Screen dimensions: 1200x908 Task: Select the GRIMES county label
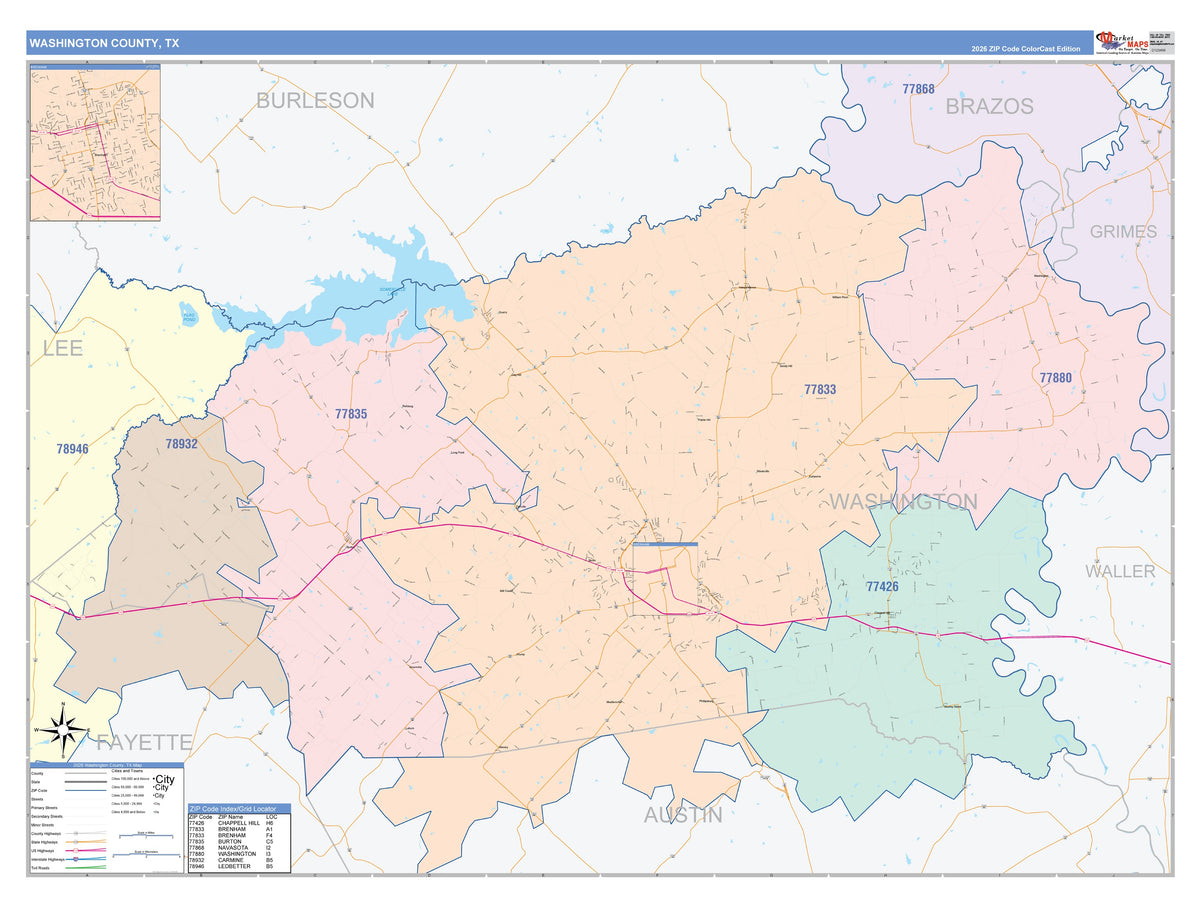pos(1123,231)
